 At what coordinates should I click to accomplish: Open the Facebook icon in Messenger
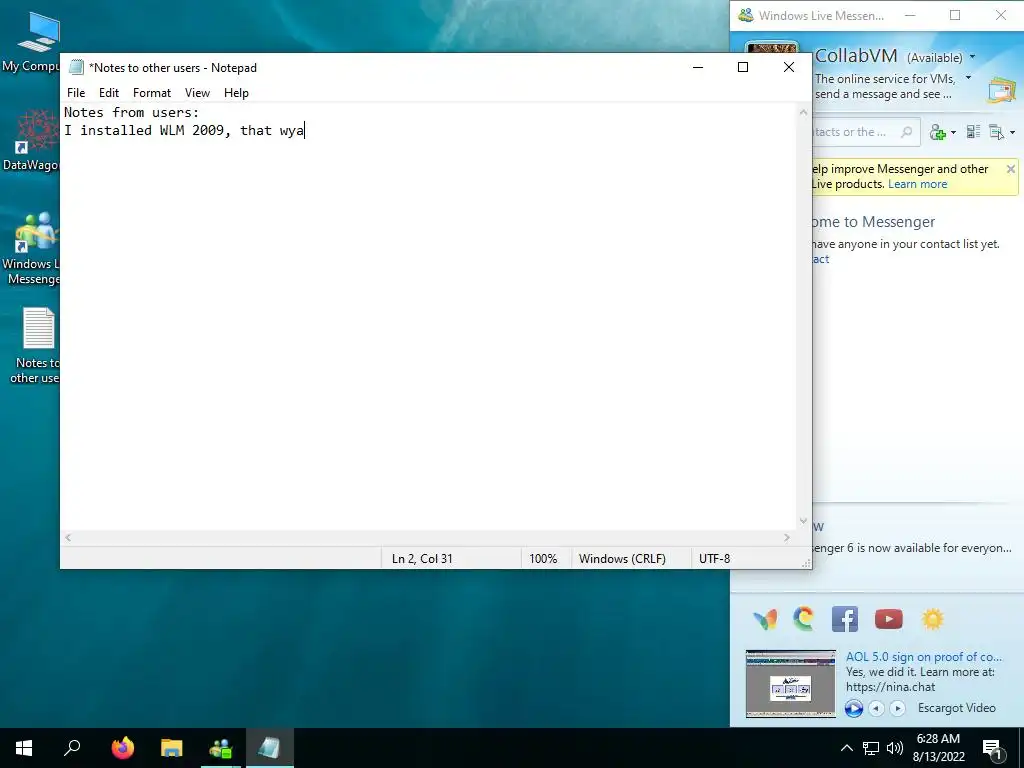click(x=844, y=619)
